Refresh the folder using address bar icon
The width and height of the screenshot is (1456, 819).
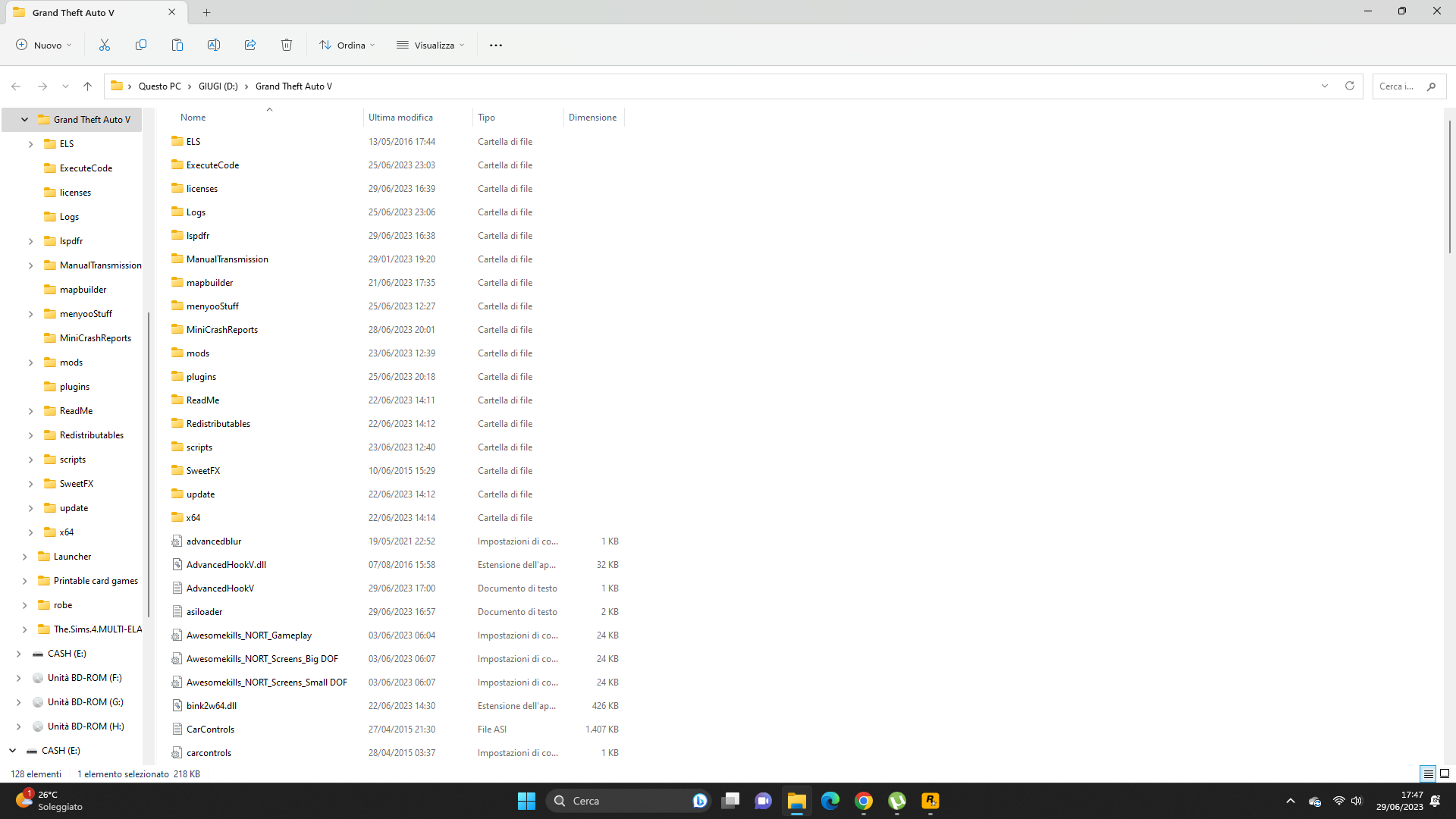point(1350,86)
